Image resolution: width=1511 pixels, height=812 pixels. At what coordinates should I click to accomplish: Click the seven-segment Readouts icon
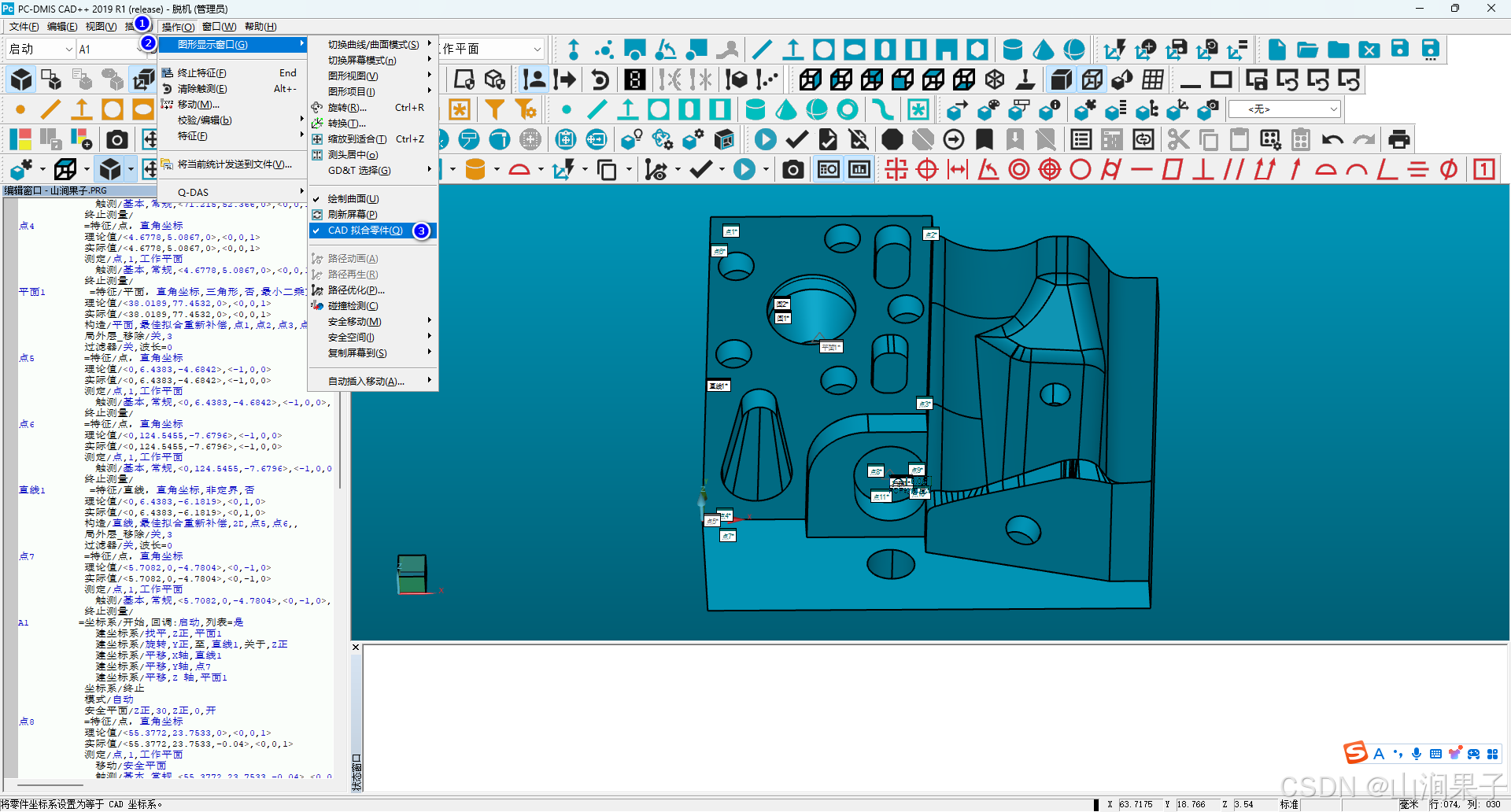(x=635, y=79)
